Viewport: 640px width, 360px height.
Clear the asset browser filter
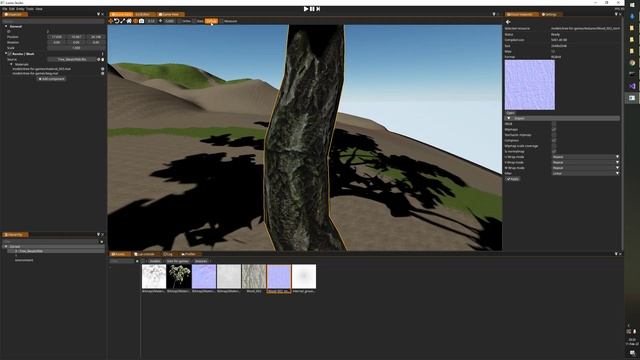[137, 261]
